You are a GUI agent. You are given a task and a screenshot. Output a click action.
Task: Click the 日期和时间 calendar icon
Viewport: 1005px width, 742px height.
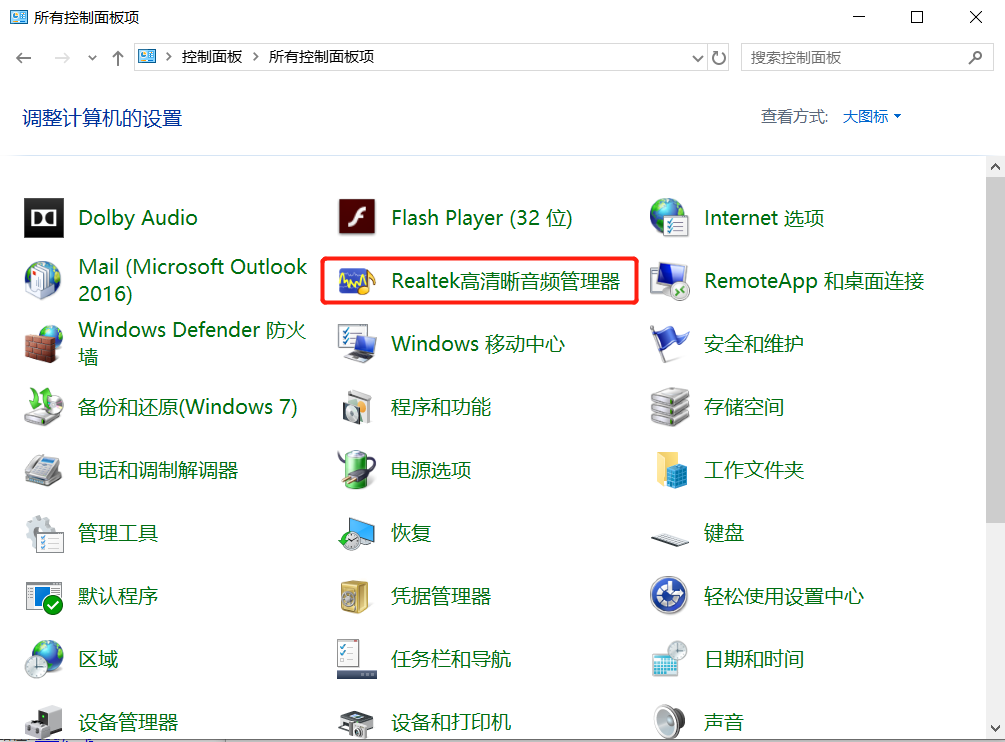tap(669, 659)
